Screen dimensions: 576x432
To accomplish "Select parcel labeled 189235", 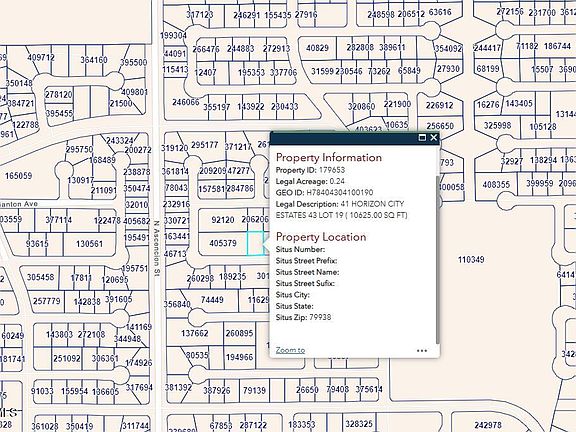I will [x=233, y=277].
